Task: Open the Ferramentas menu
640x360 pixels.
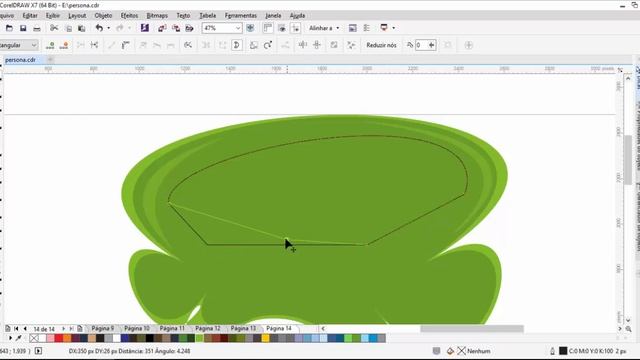Action: pos(241,16)
